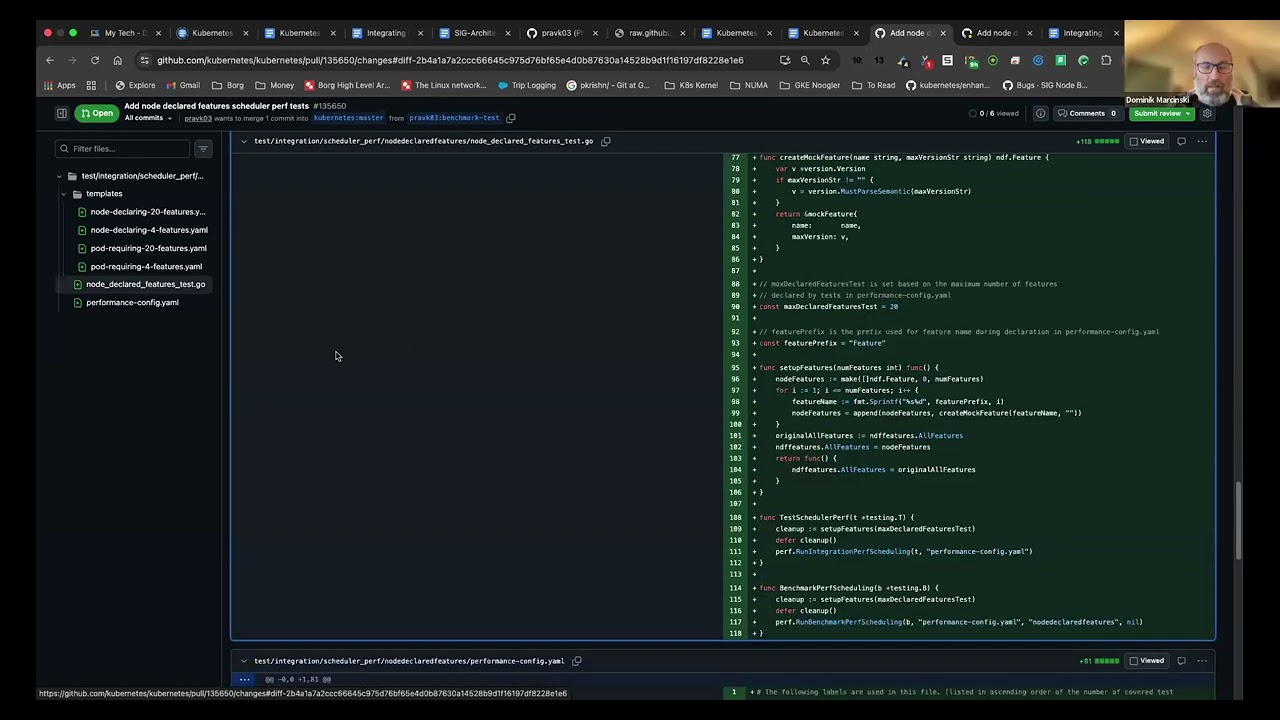This screenshot has height=720, width=1280.
Task: Collapse the templates folder in tree
Action: pos(64,194)
